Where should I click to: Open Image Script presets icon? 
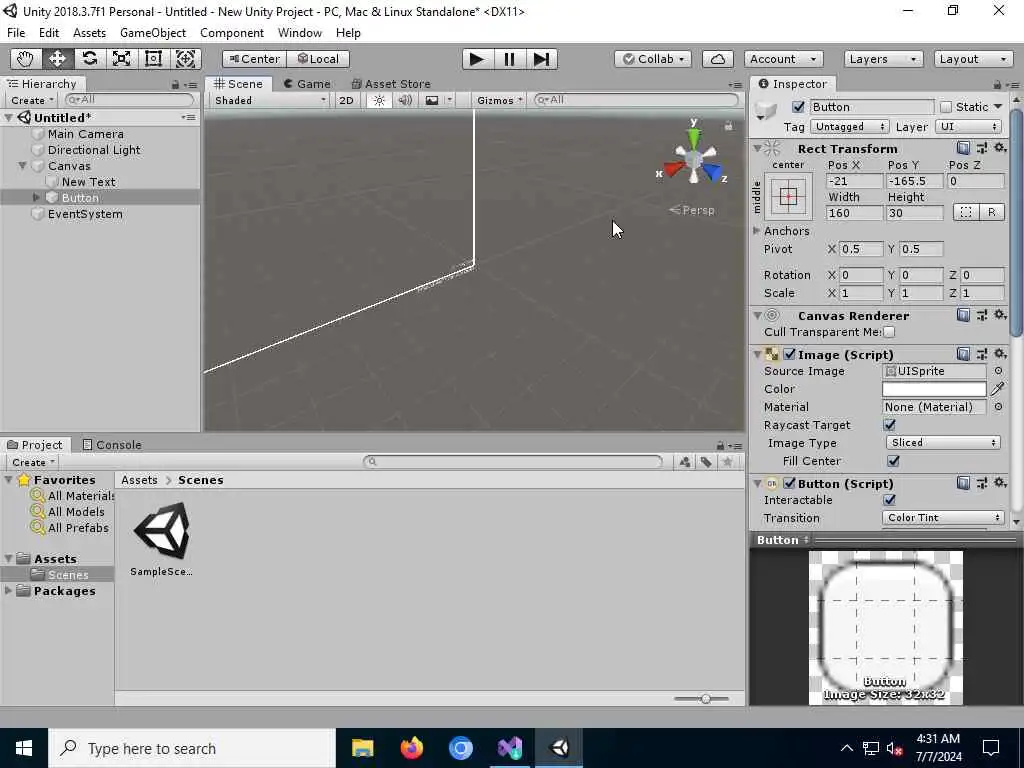click(x=982, y=354)
